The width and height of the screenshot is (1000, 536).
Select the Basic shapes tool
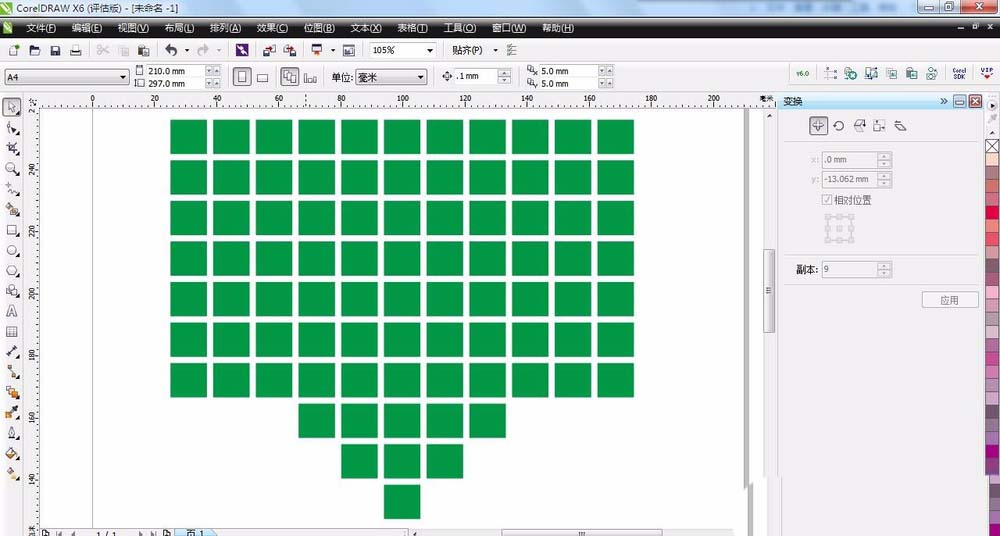click(x=12, y=291)
